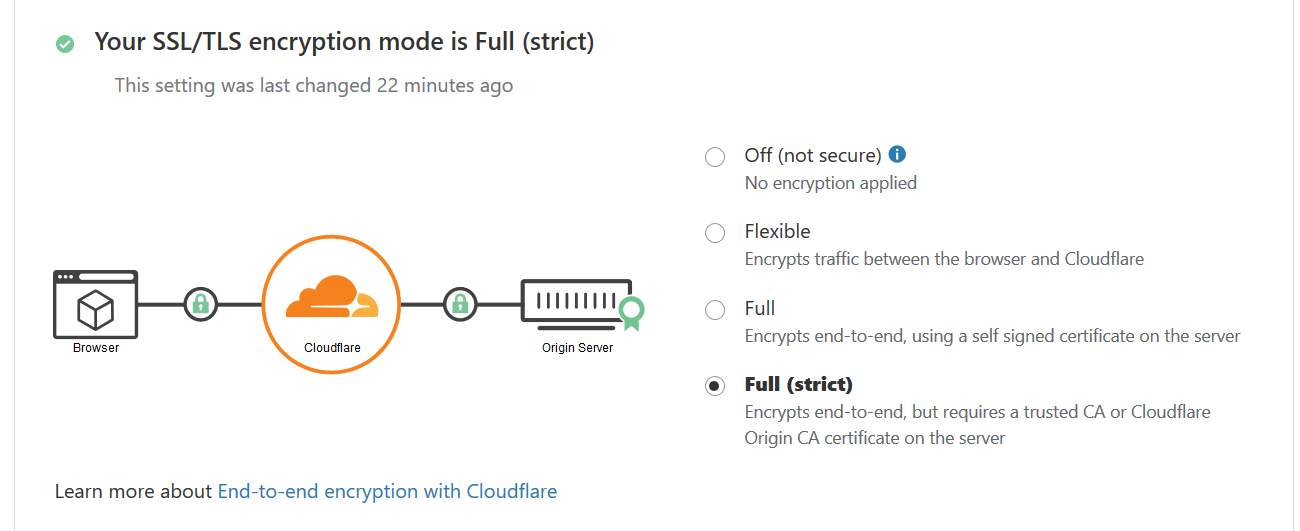Click the Flexible option label
The width and height of the screenshot is (1300, 531).
tap(777, 231)
